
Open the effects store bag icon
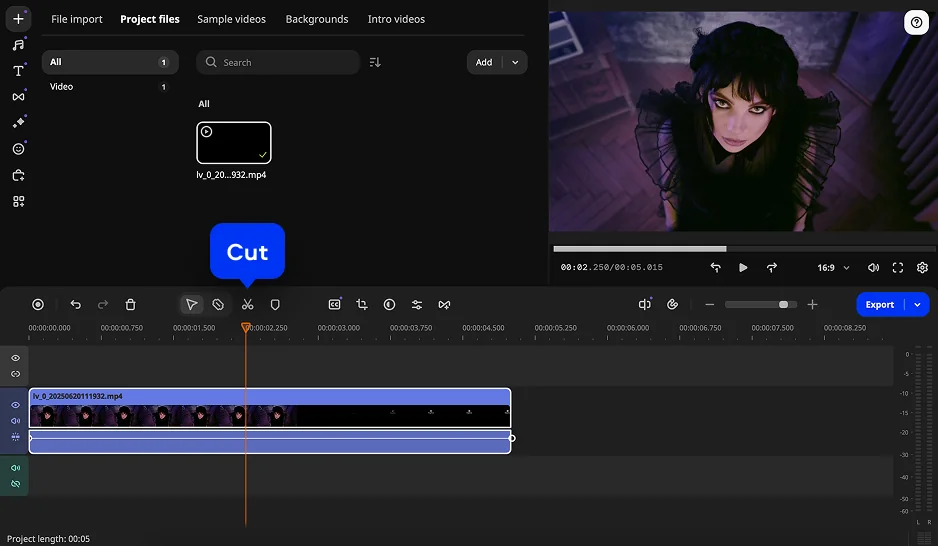[x=19, y=175]
